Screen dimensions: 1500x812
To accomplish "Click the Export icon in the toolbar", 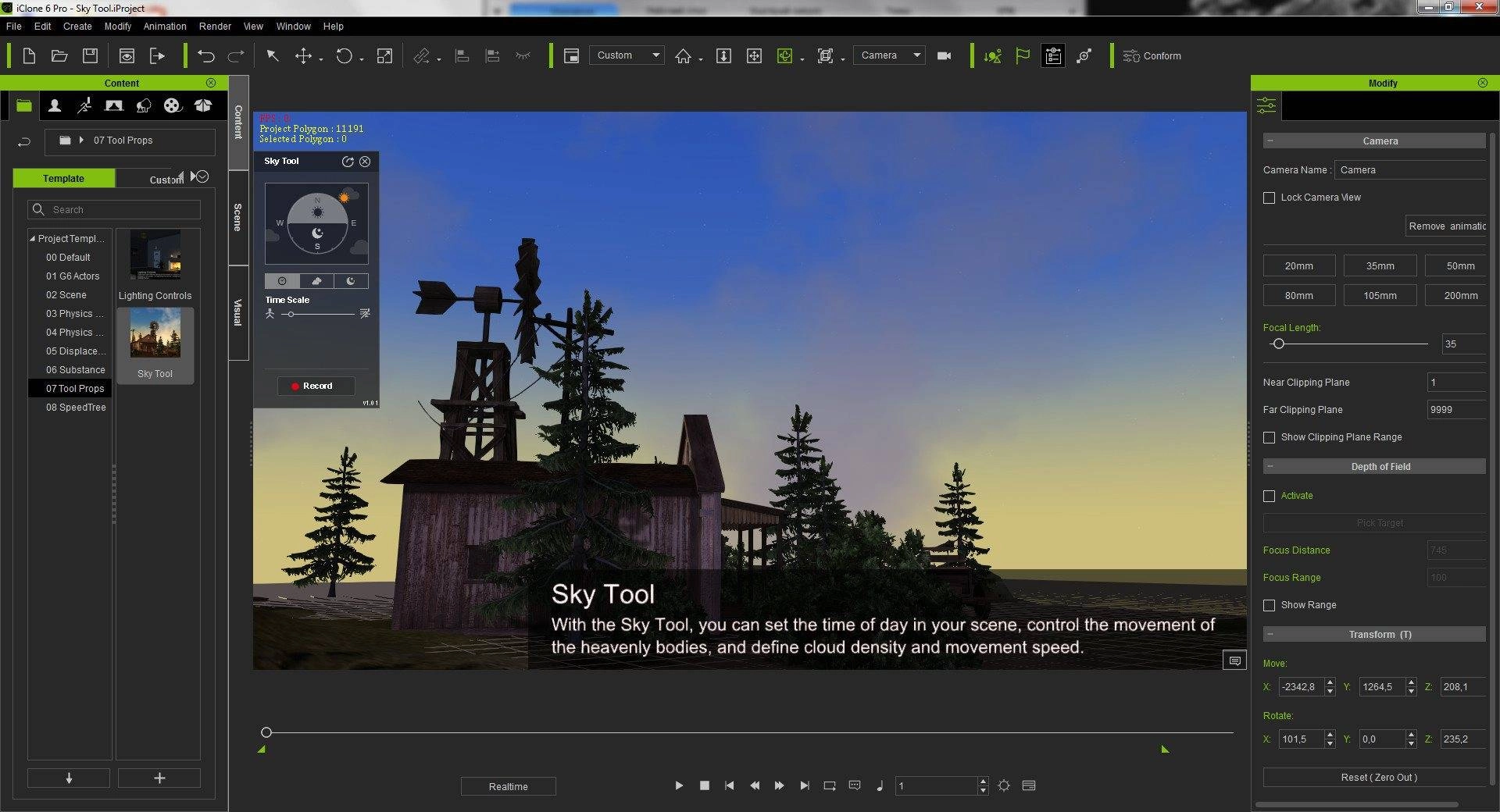I will (x=158, y=56).
